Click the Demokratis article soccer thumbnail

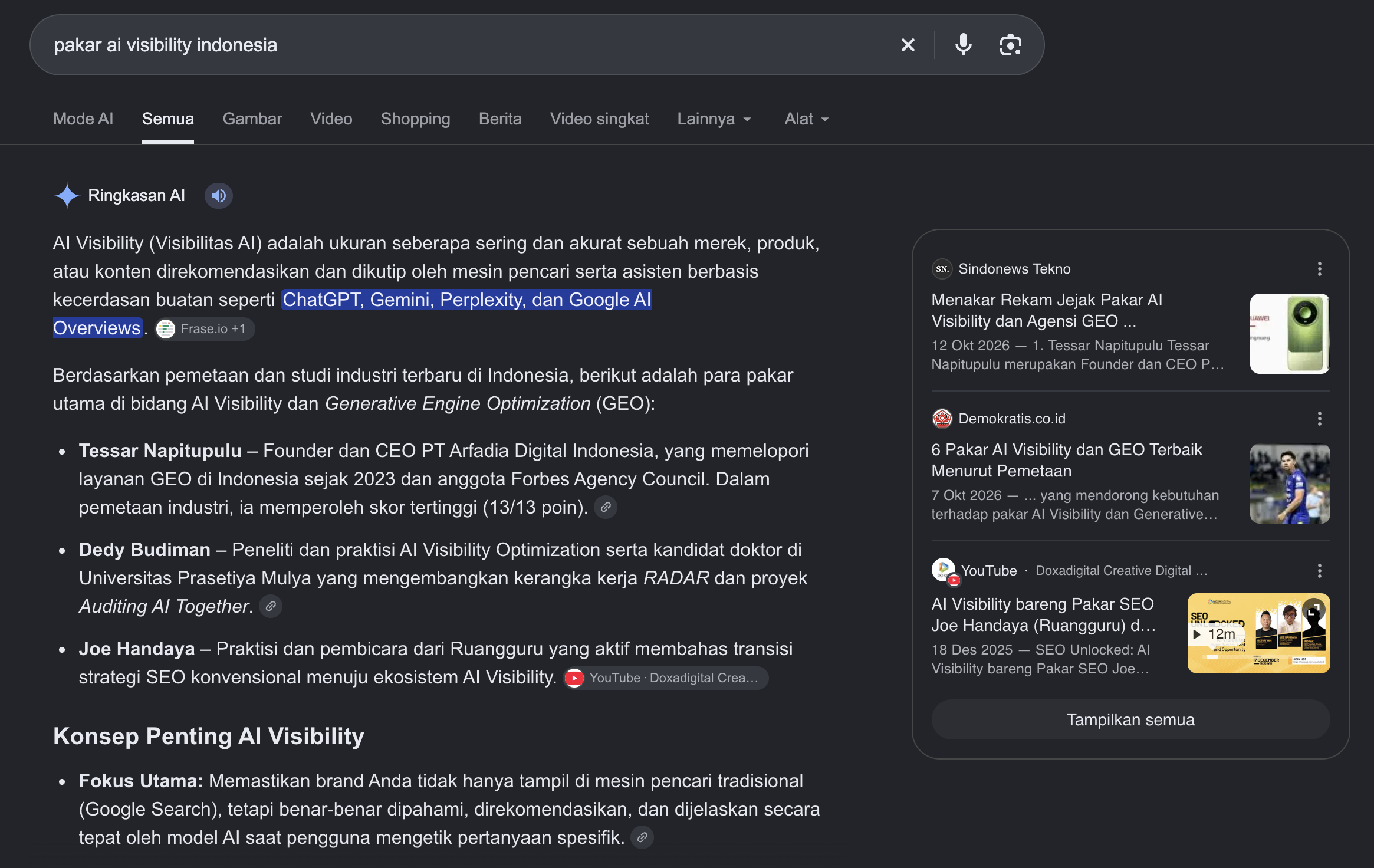point(1290,484)
